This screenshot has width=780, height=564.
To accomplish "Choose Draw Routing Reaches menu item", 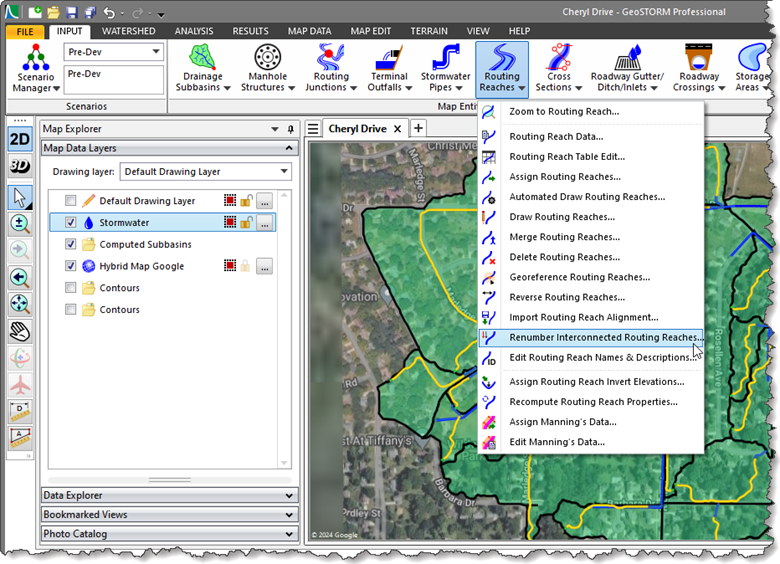I will coord(591,217).
